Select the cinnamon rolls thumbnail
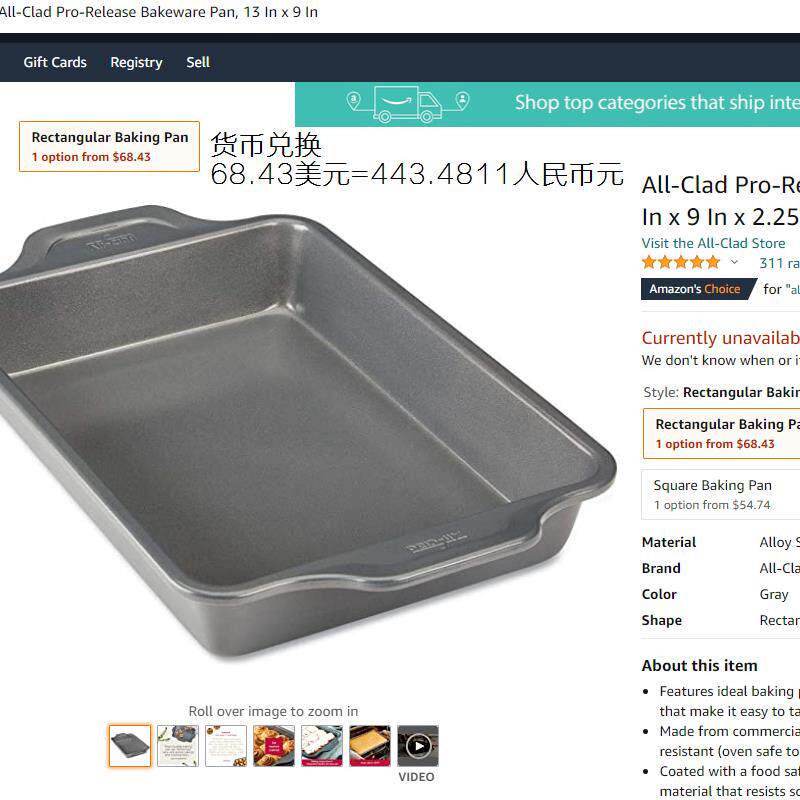This screenshot has height=800, width=800. [273, 746]
